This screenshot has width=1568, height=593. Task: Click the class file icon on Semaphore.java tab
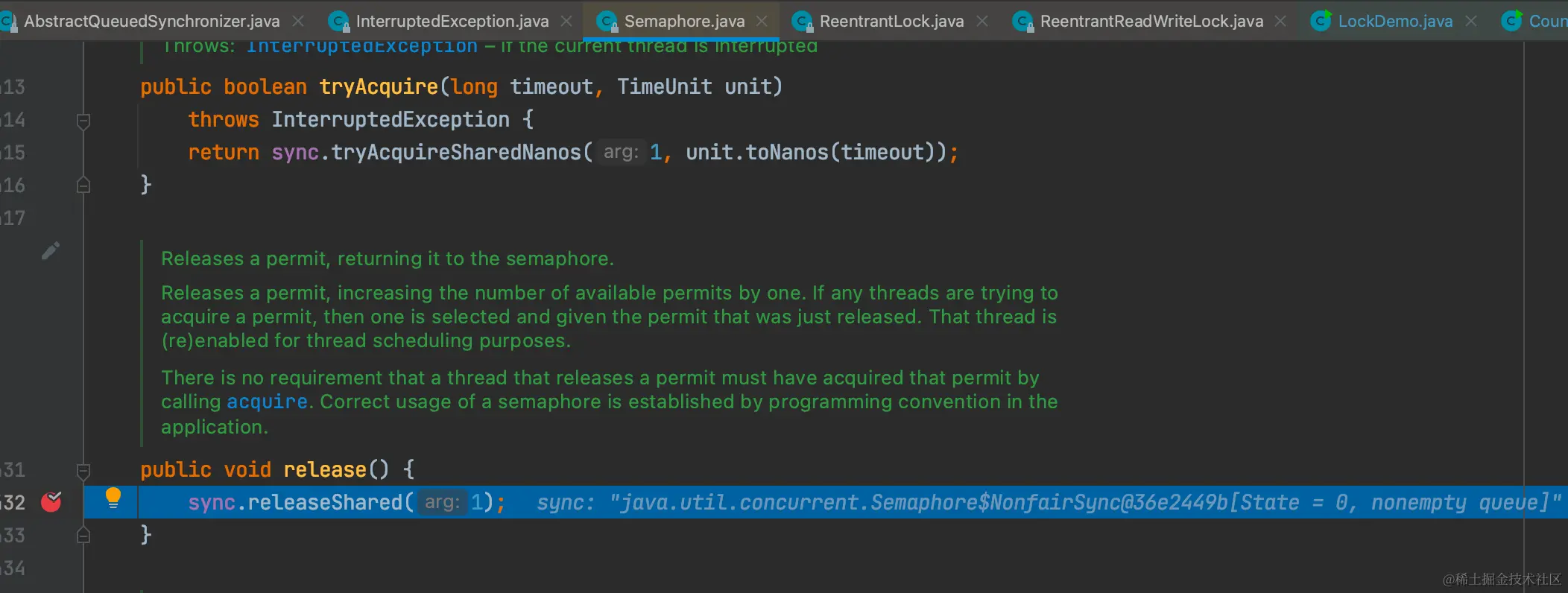coord(607,22)
